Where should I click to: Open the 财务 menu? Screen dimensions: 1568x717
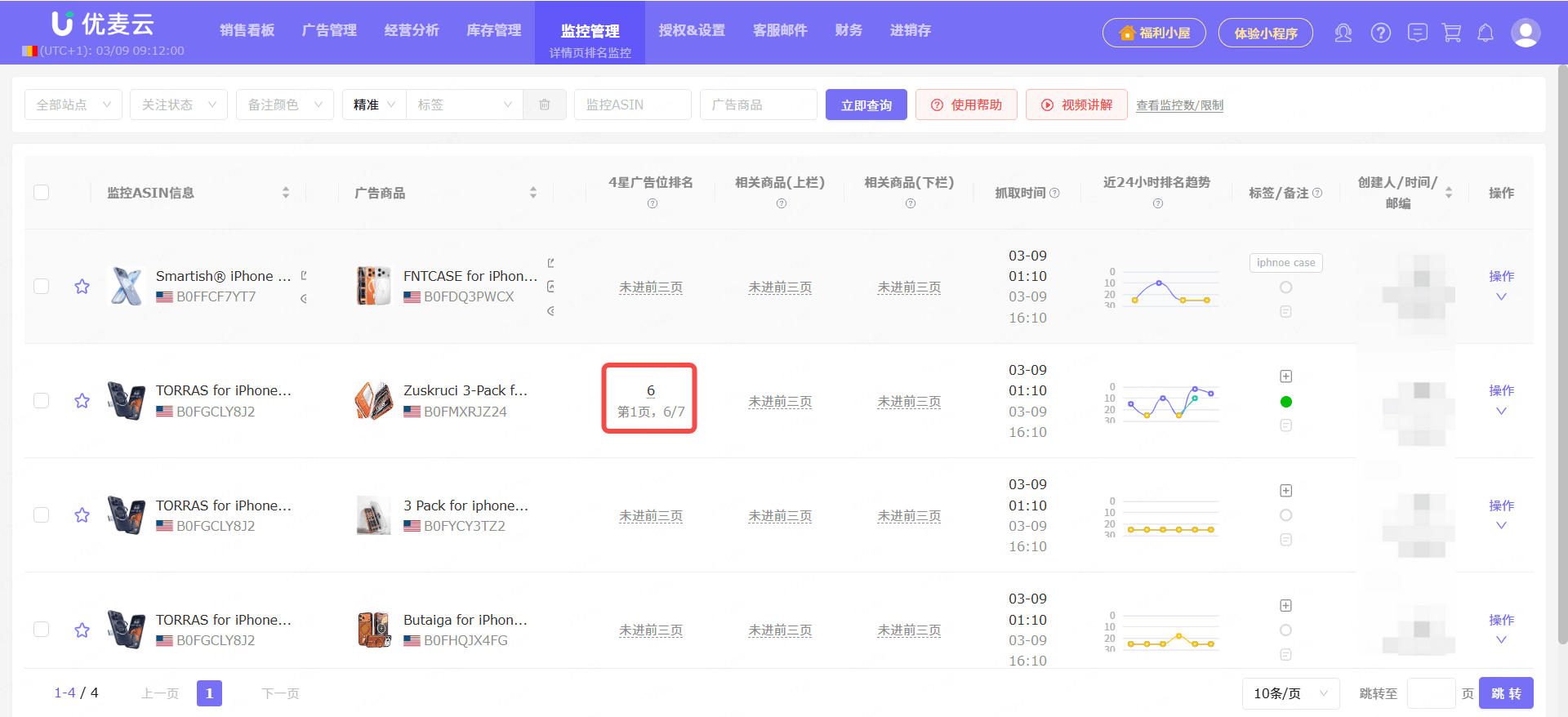point(849,30)
